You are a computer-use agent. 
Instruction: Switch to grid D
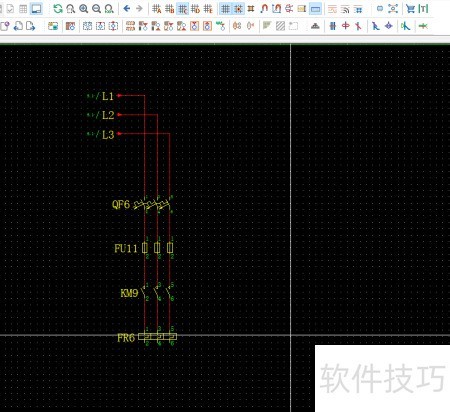(x=195, y=9)
